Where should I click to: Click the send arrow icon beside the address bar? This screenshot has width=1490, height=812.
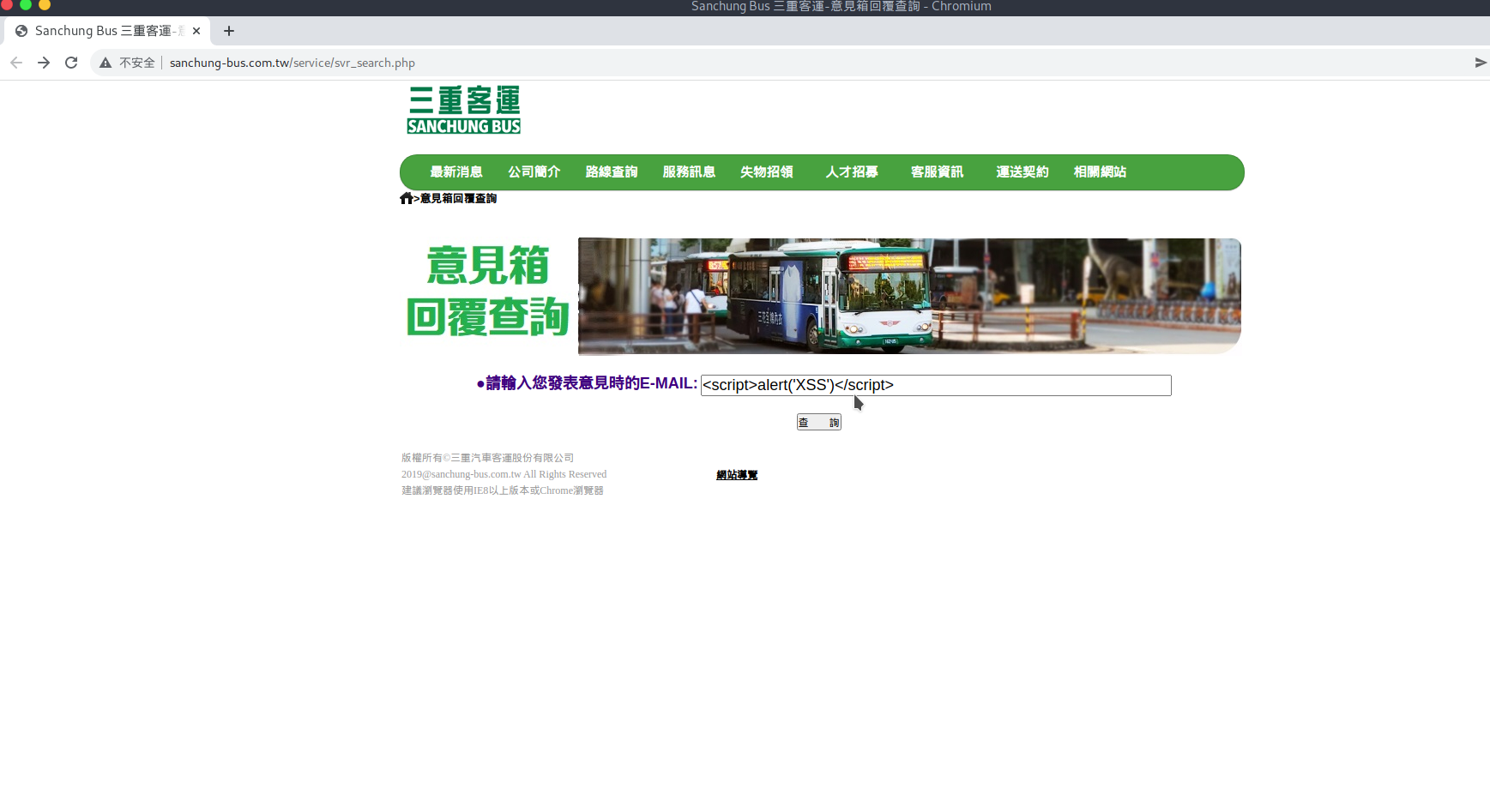[1481, 63]
